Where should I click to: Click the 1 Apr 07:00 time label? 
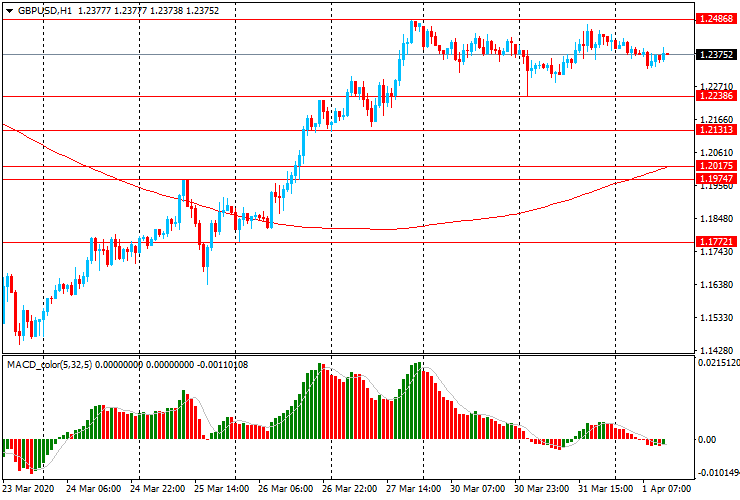pos(668,490)
